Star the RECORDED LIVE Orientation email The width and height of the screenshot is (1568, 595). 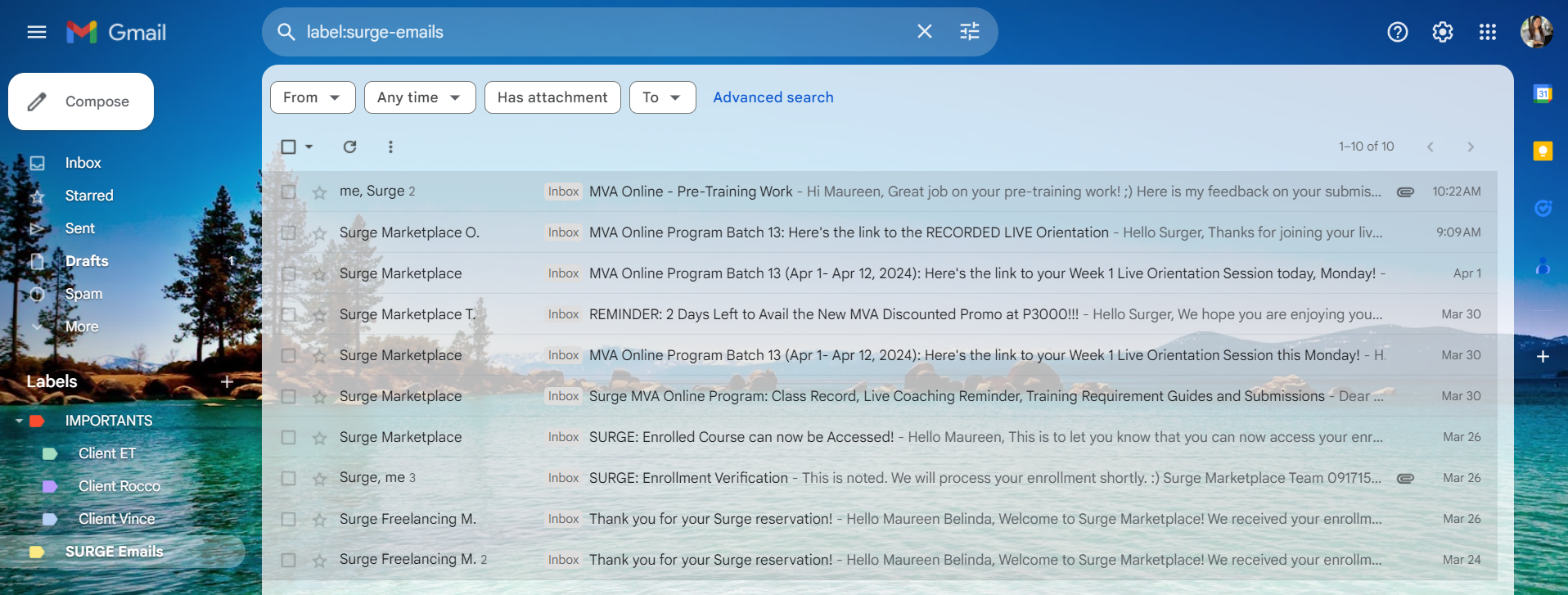(x=319, y=233)
